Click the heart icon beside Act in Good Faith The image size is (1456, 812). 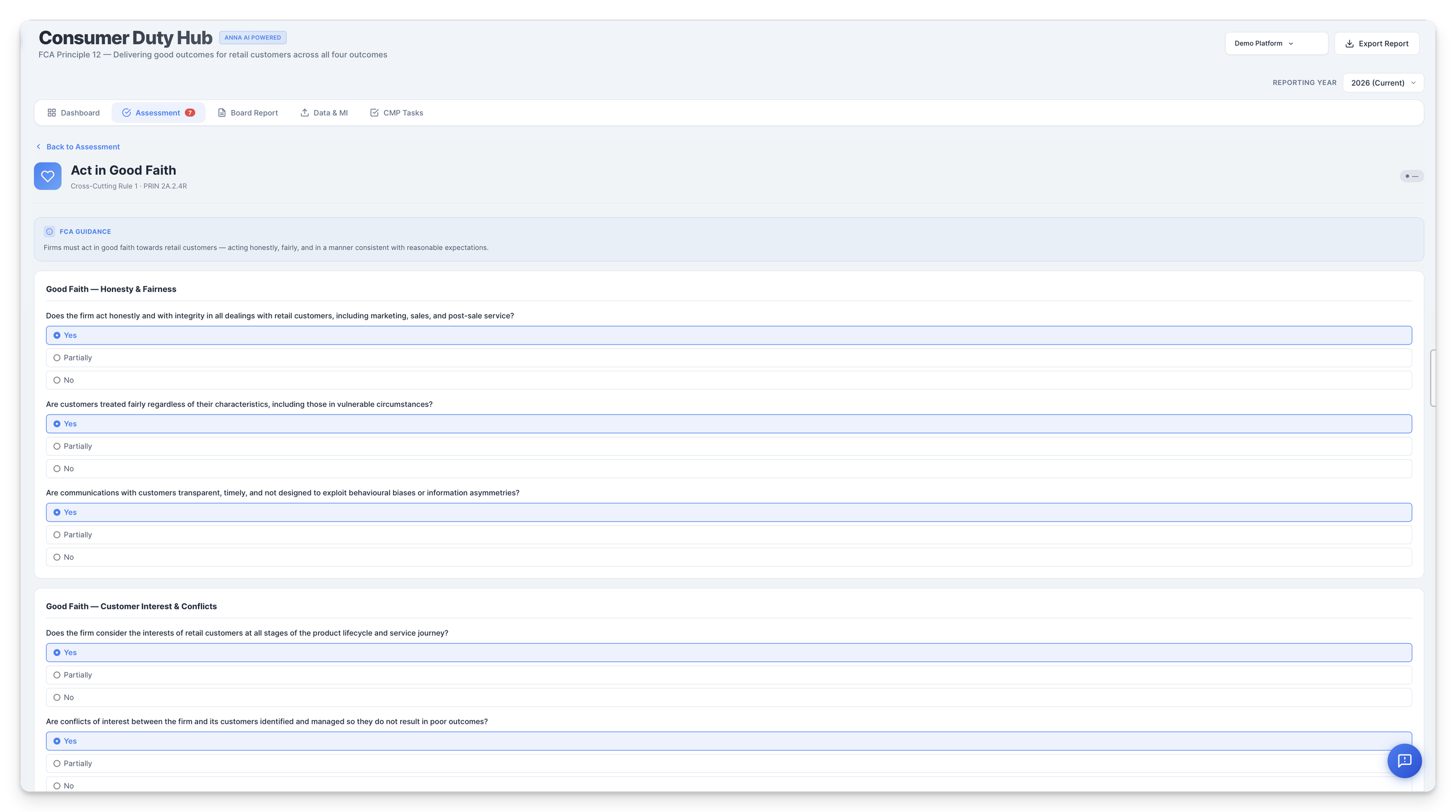48,176
